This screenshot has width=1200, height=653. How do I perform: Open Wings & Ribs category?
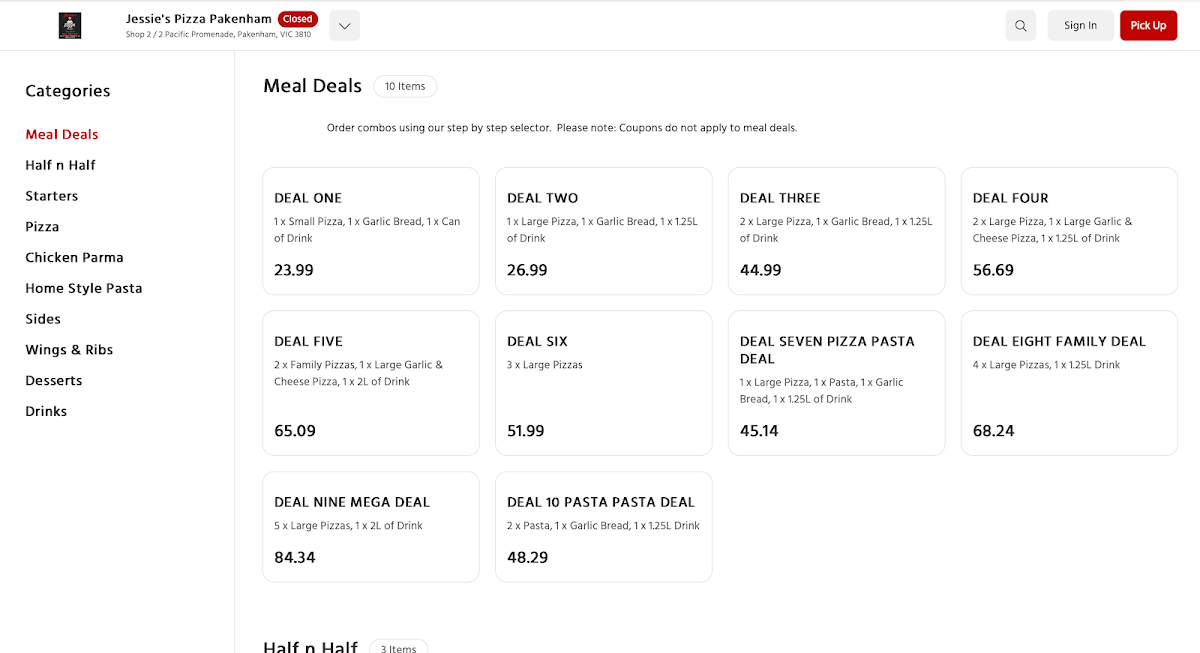point(69,350)
